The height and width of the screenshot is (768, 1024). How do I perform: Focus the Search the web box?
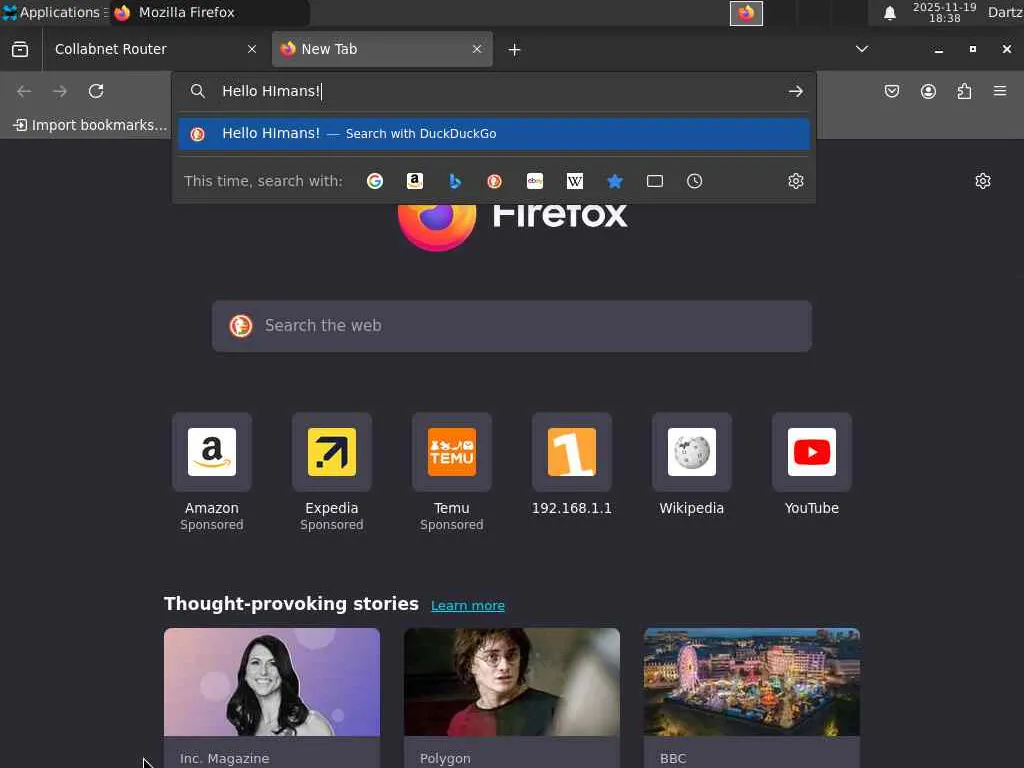point(512,326)
